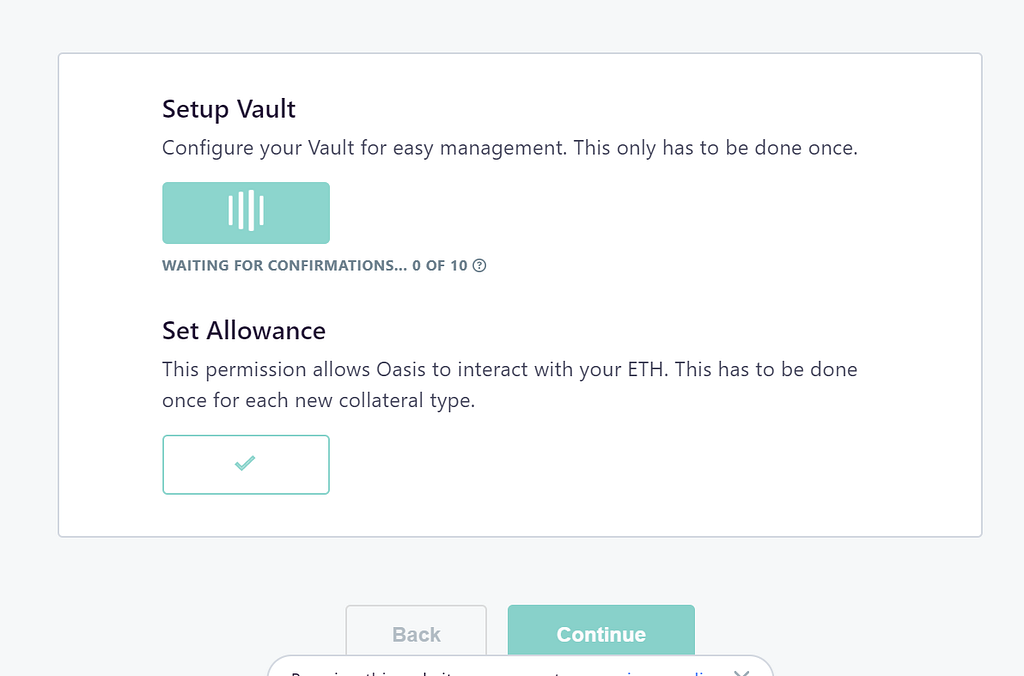Click the checkmark icon under Set Allowance
Screen dimensions: 1024x676
point(245,464)
